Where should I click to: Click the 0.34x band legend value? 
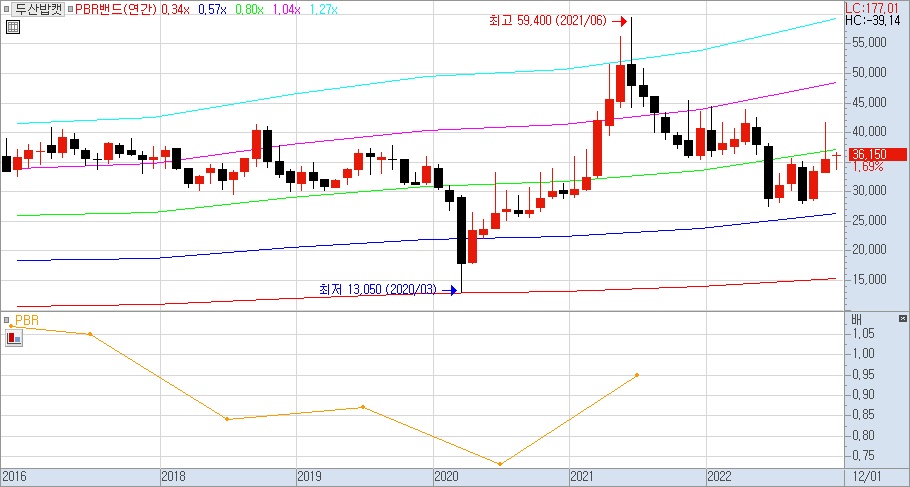175,9
